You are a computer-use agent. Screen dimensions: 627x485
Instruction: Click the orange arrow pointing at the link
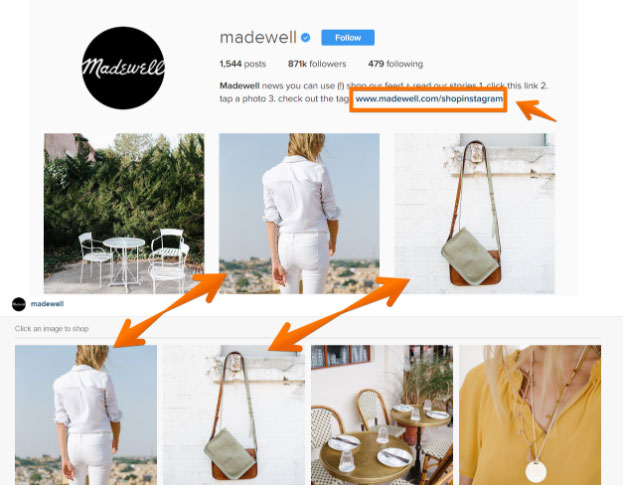click(536, 110)
